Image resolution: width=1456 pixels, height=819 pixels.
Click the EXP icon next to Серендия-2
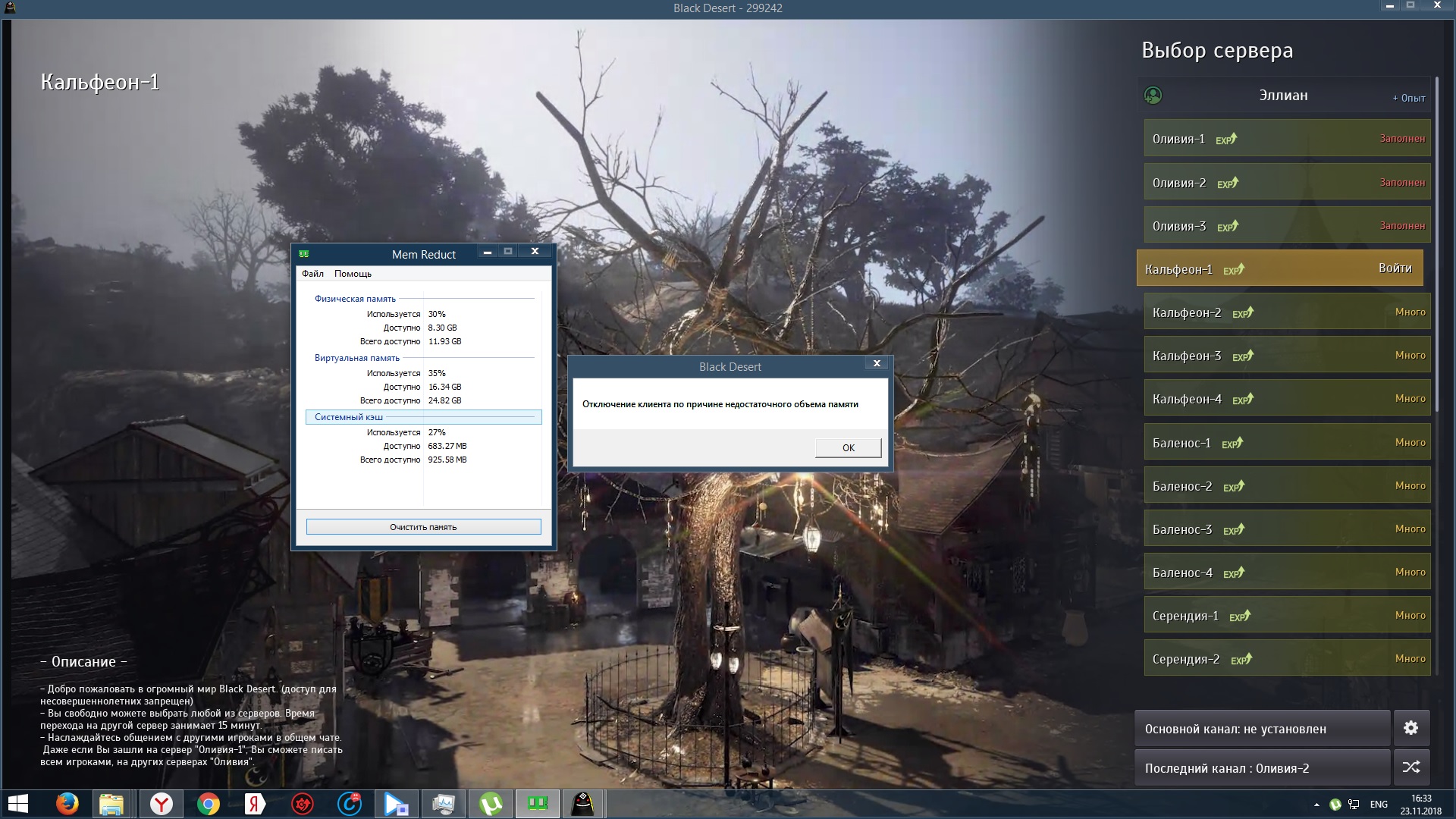1241,659
